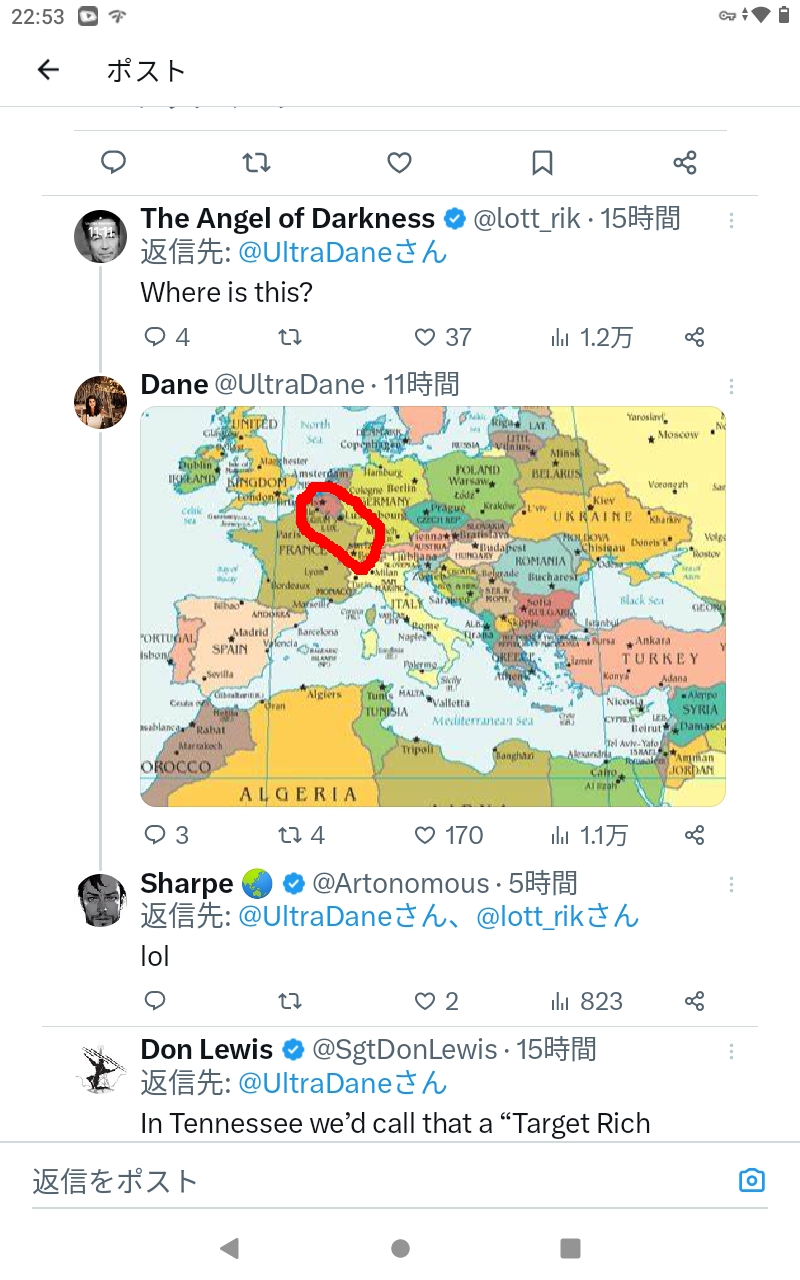Open more options for Sharpe's reply
Viewport: 800px width, 1280px height.
(732, 884)
